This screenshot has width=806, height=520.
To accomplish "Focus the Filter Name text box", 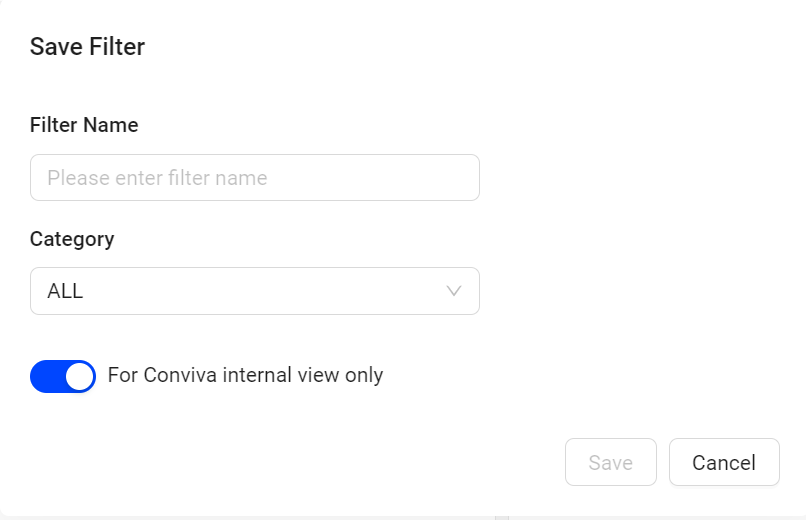I will click(x=254, y=177).
